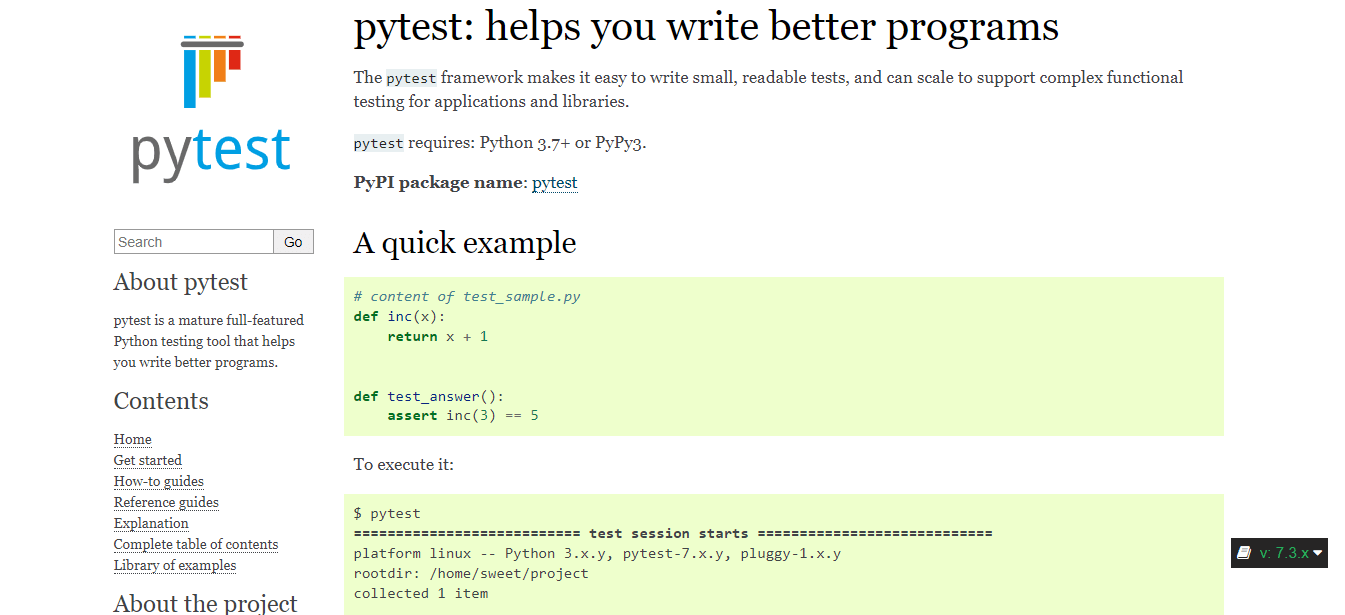Image resolution: width=1345 pixels, height=615 pixels.
Task: Open the Home sidebar link
Action: point(132,439)
